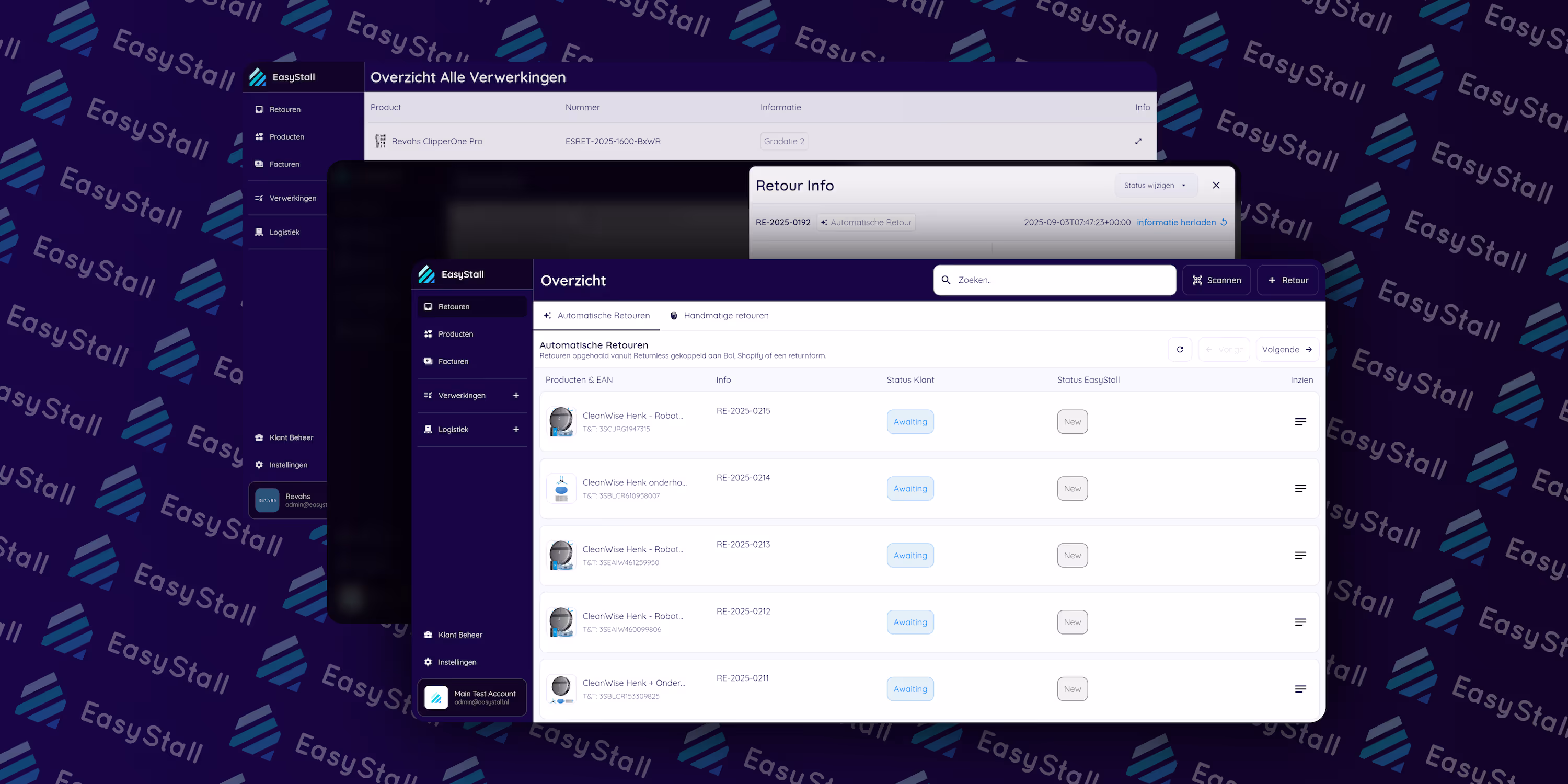Close the Retour Info panel
The image size is (1568, 784).
(1216, 185)
